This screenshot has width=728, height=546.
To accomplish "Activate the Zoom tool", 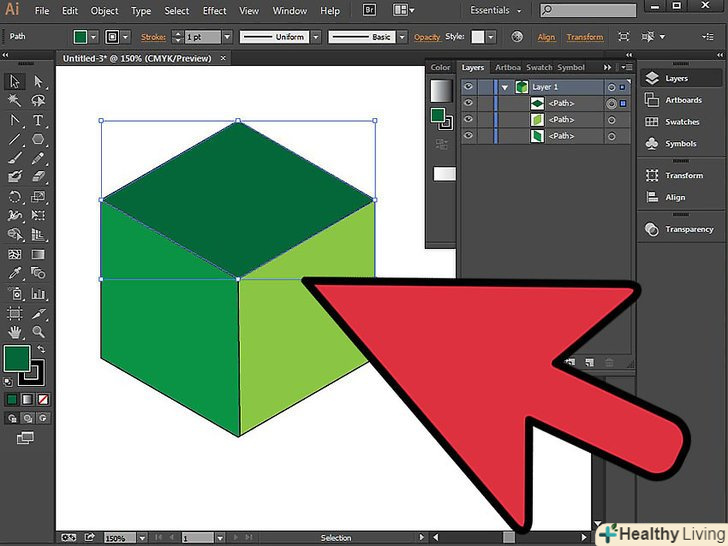I will [x=39, y=331].
